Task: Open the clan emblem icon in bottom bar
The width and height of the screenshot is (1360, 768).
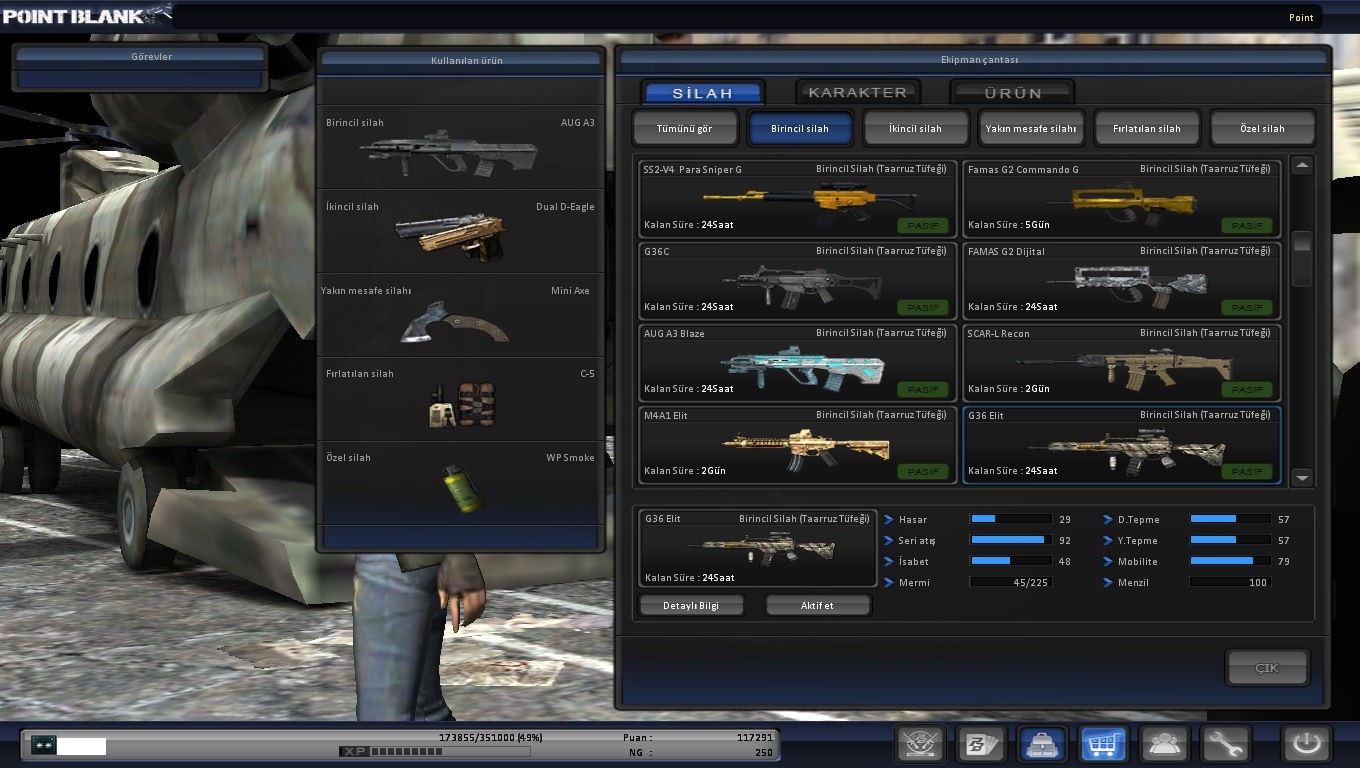Action: [920, 744]
